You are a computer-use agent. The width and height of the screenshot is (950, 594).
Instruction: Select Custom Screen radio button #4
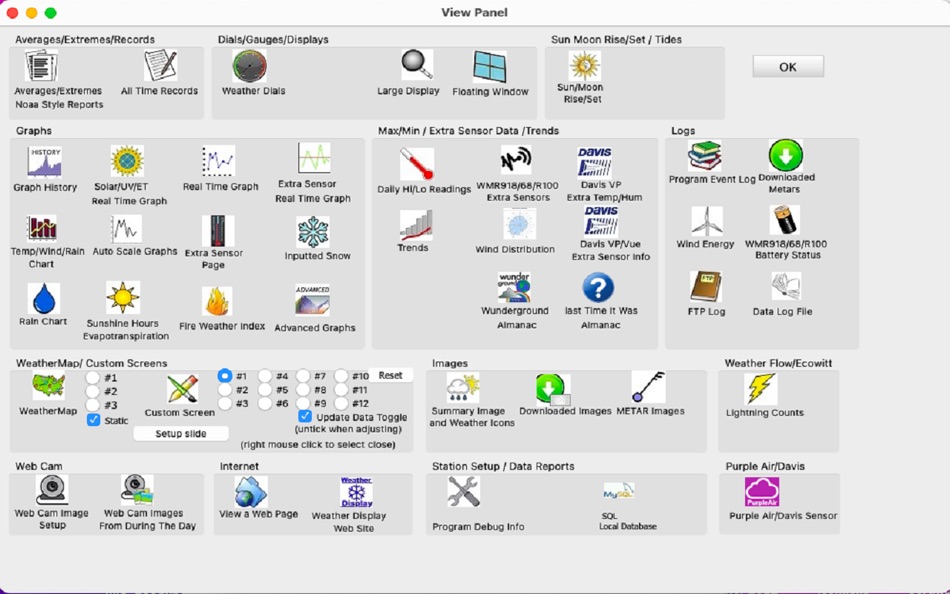(x=265, y=376)
